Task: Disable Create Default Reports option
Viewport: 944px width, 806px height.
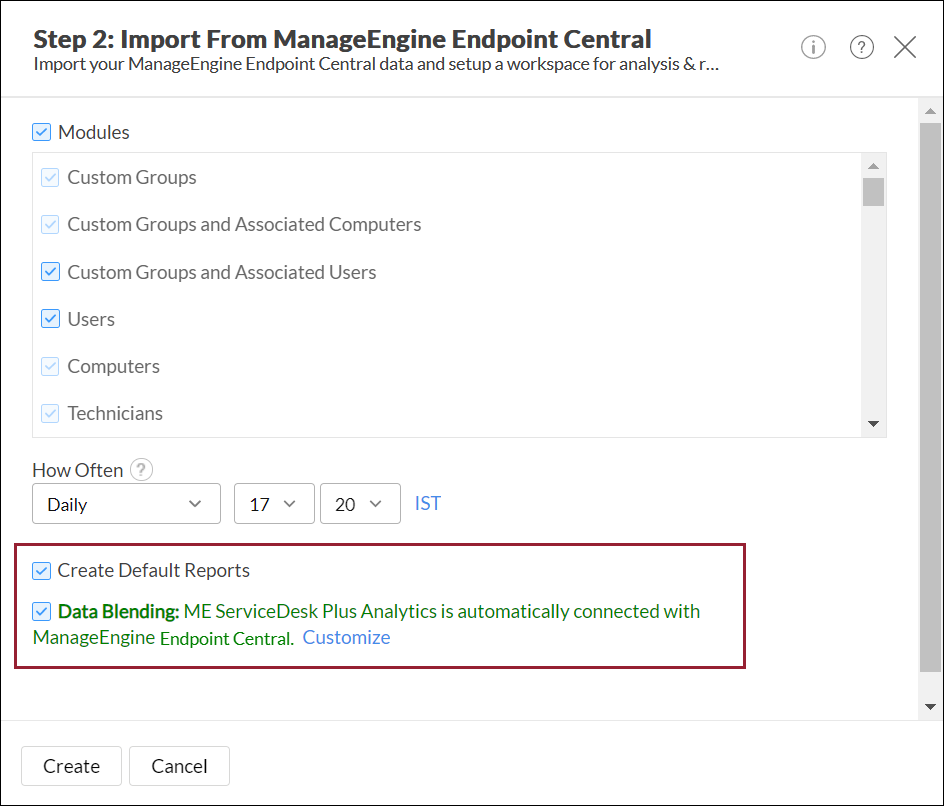Action: coord(41,571)
